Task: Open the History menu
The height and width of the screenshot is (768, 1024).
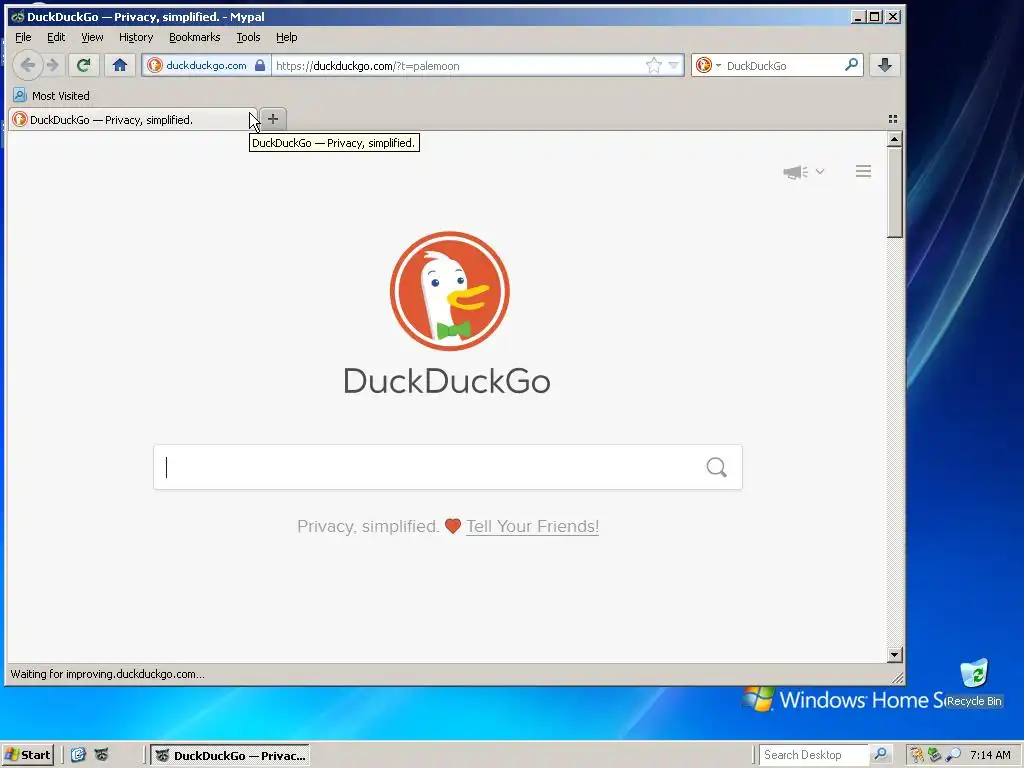Action: coord(136,37)
